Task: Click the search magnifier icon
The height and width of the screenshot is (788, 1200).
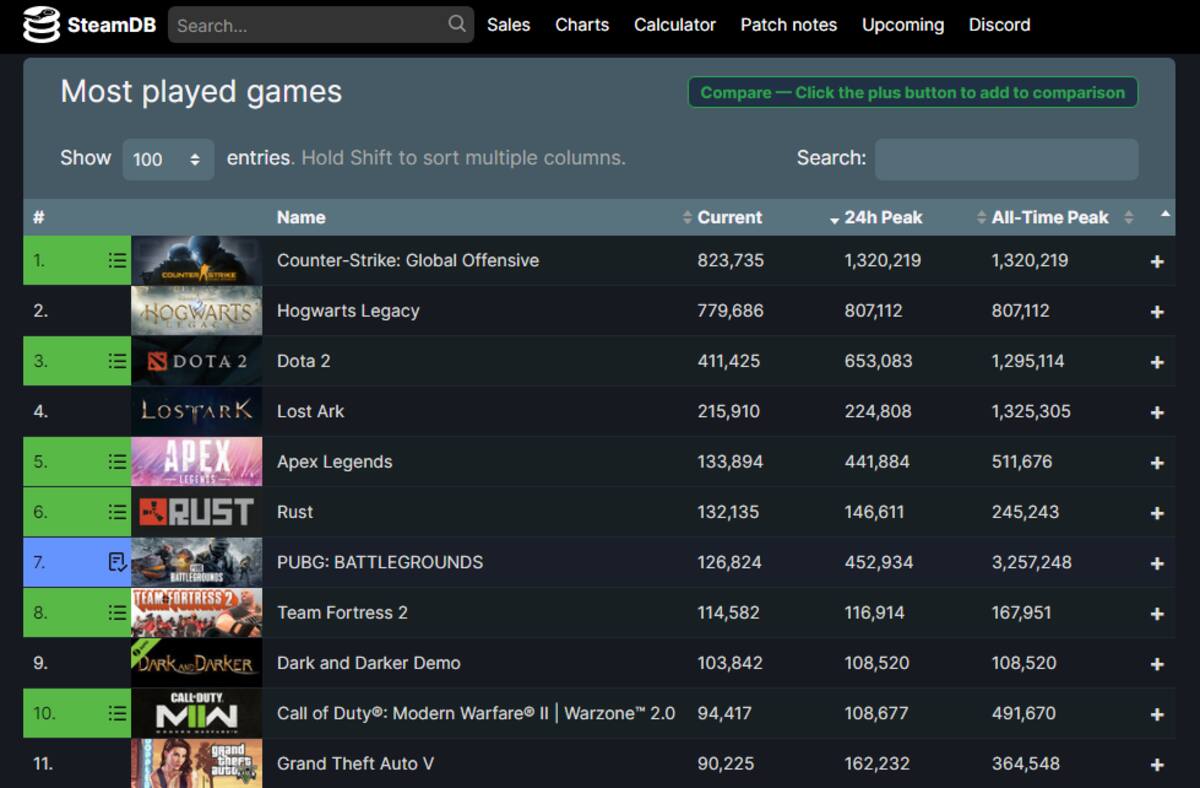Action: 457,24
